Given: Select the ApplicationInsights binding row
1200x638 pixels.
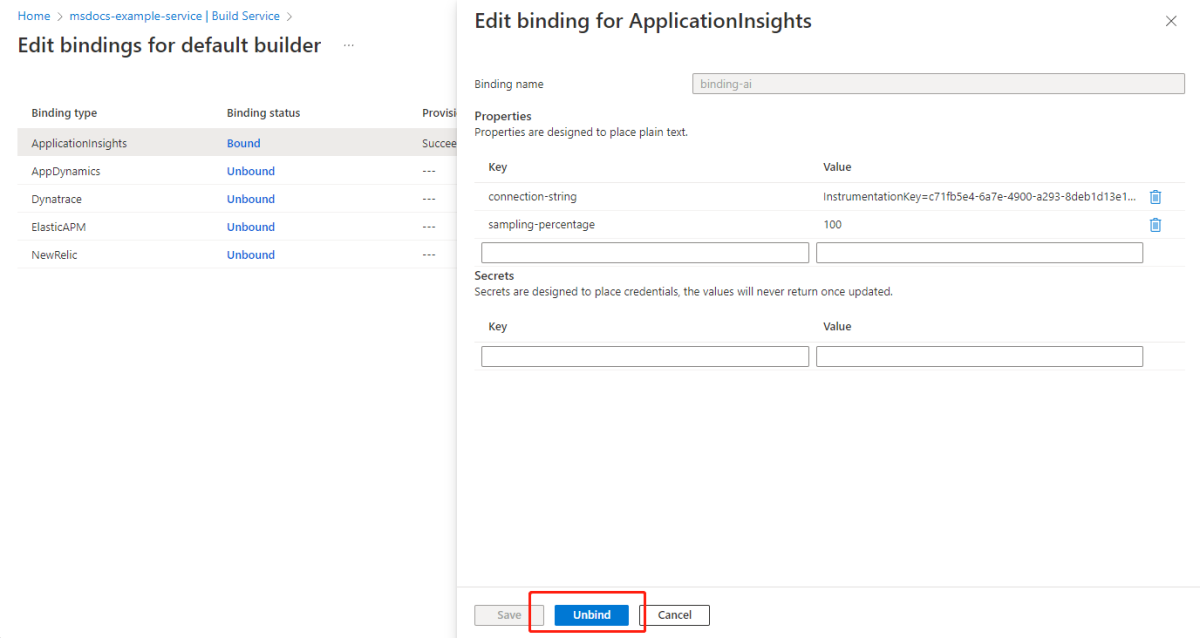Looking at the screenshot, I should (79, 143).
